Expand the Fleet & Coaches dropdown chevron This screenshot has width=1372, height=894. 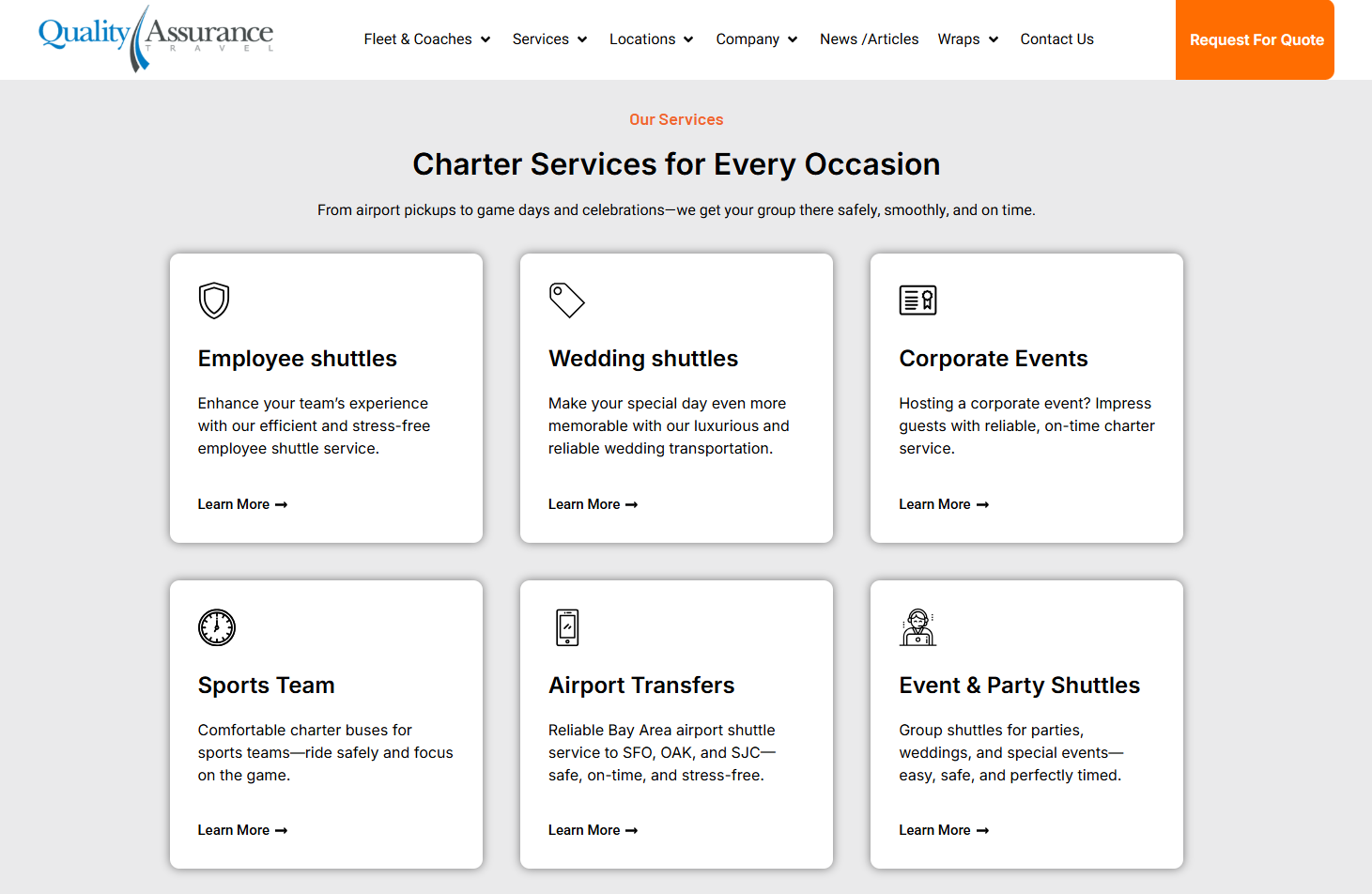pyautogui.click(x=486, y=39)
